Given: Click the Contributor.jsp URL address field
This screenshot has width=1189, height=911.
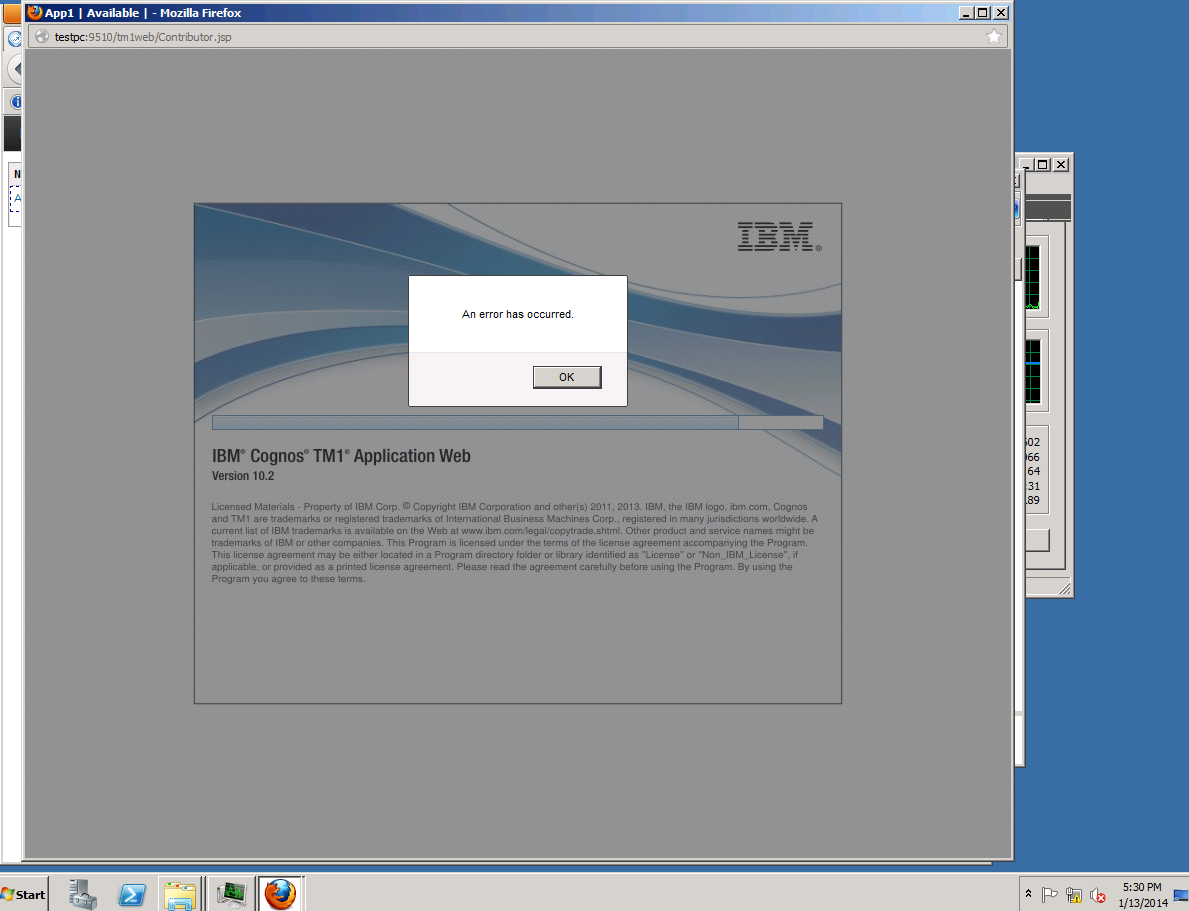Looking at the screenshot, I should pyautogui.click(x=516, y=36).
